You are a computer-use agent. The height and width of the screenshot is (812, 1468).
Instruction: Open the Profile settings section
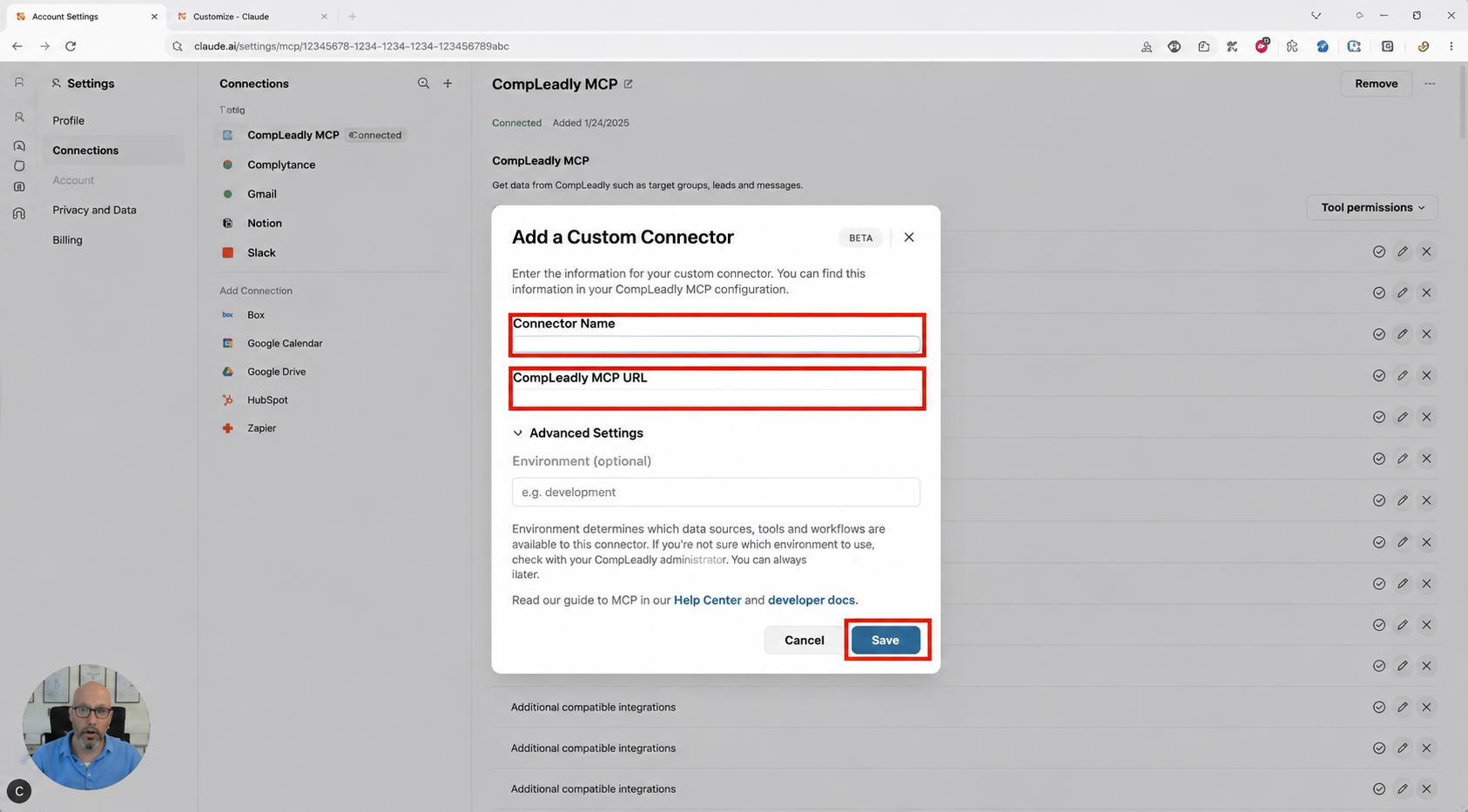68,120
